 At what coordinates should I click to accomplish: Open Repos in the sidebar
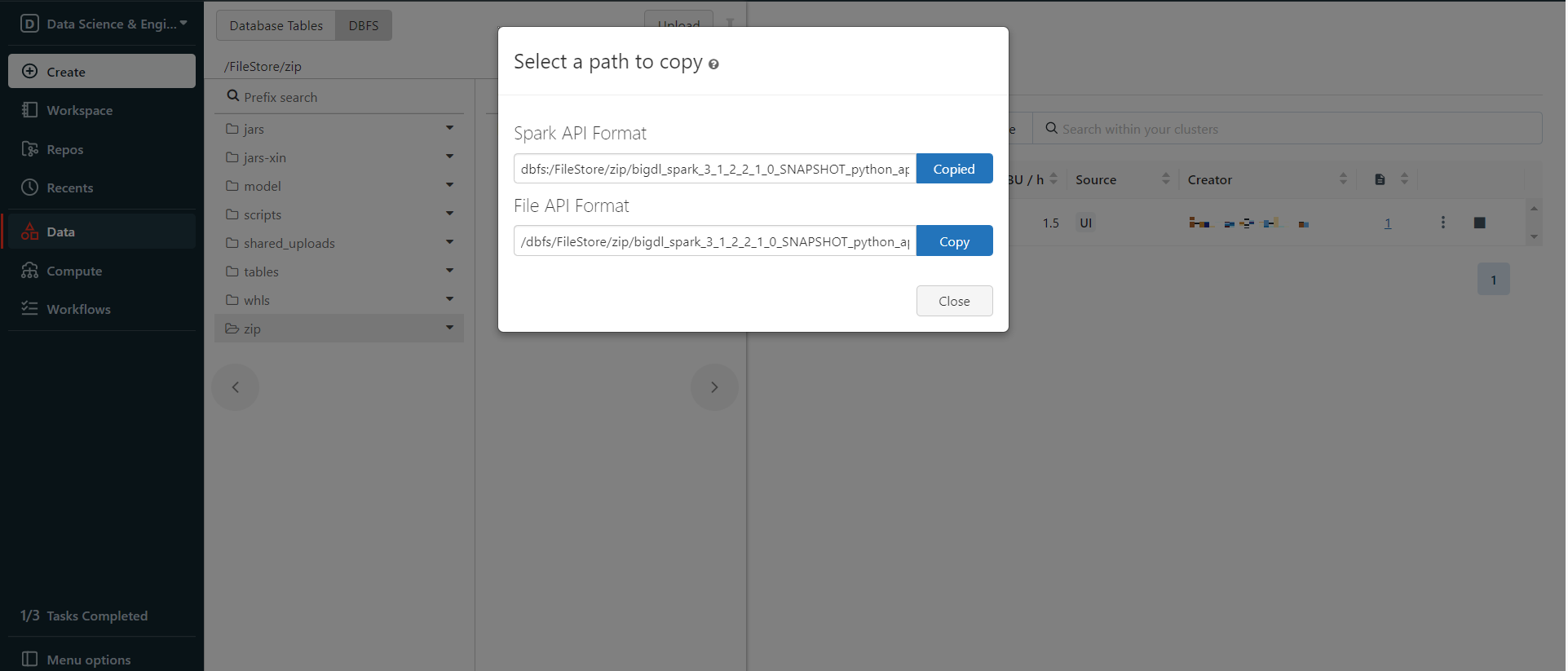pyautogui.click(x=64, y=149)
